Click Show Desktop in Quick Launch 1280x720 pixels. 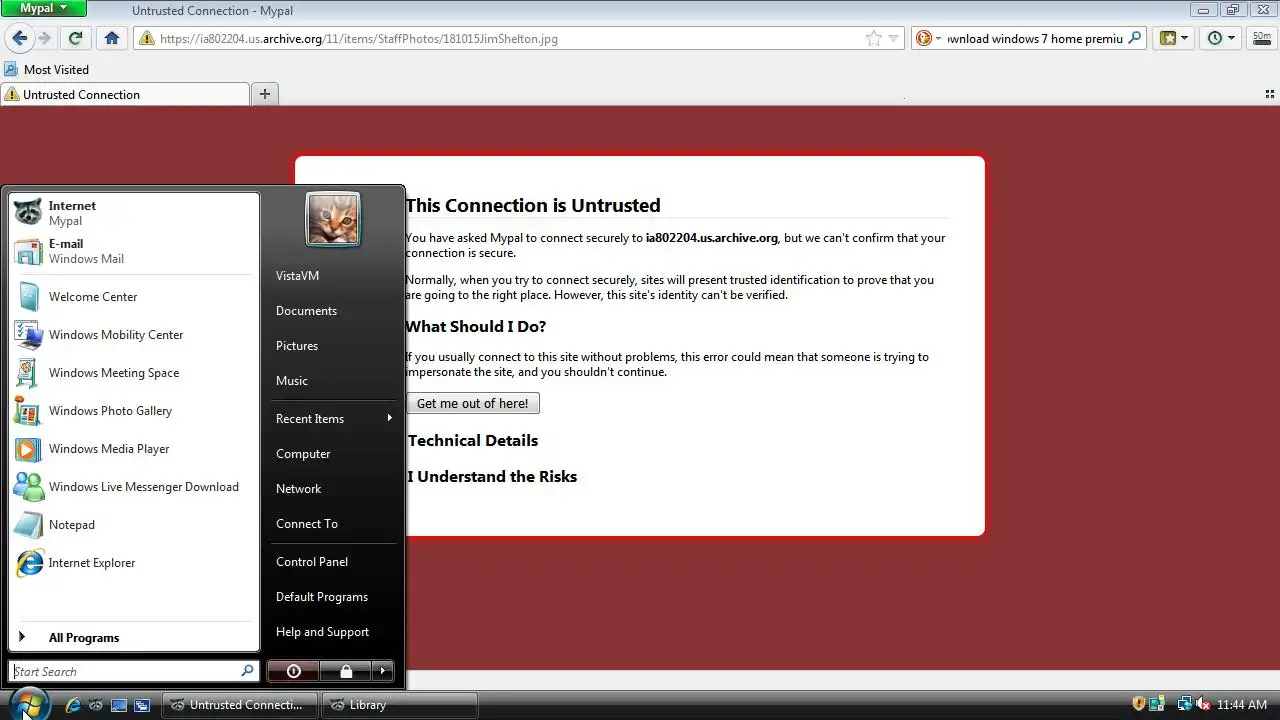[x=119, y=705]
